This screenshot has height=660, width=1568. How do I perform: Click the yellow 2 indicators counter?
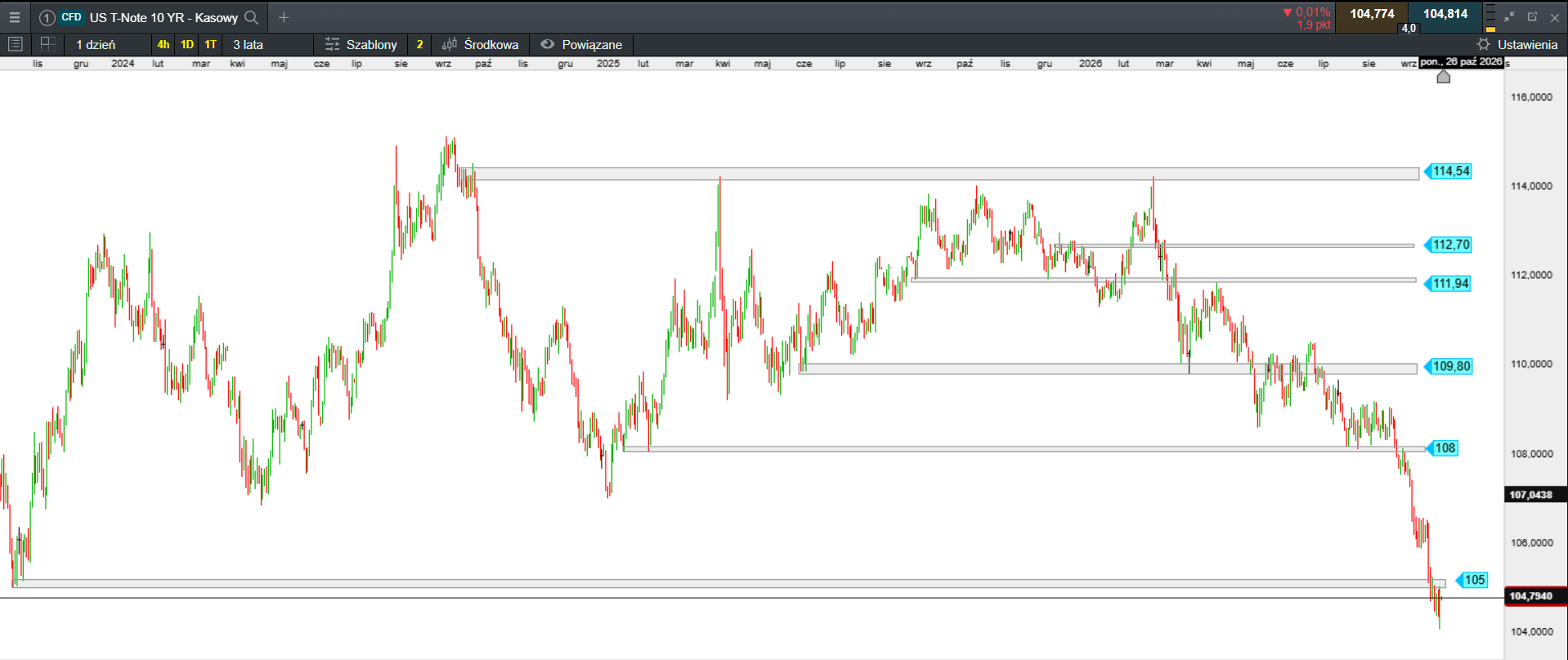pyautogui.click(x=420, y=44)
